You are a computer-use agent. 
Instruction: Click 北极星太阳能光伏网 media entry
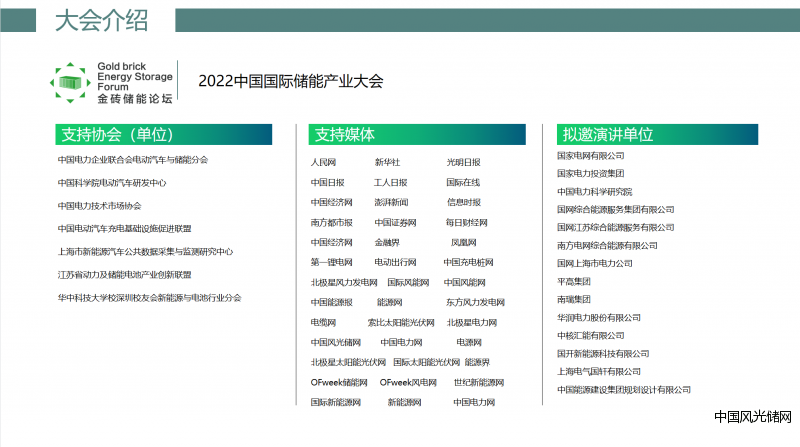point(348,362)
